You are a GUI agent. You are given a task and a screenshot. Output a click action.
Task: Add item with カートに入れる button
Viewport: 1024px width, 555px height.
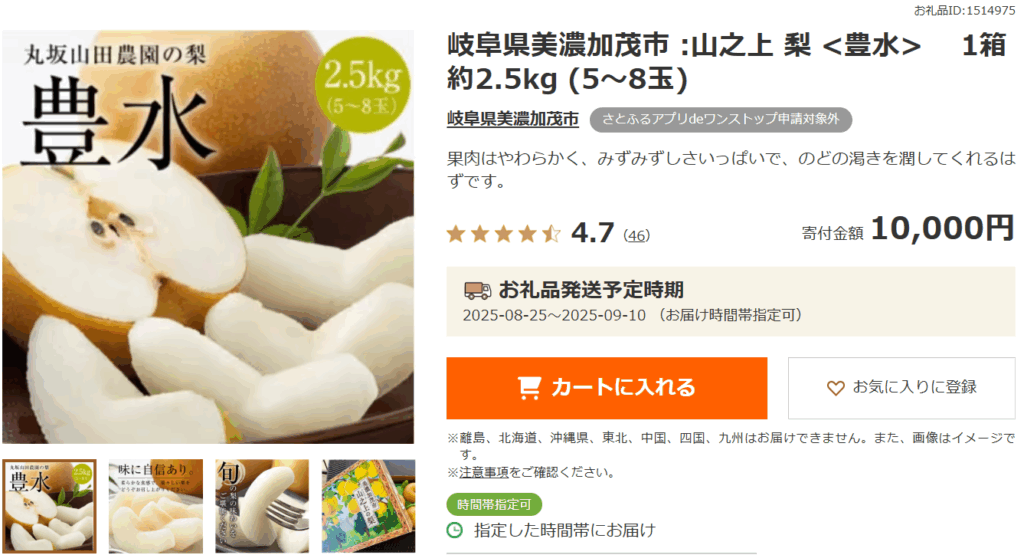tap(607, 388)
